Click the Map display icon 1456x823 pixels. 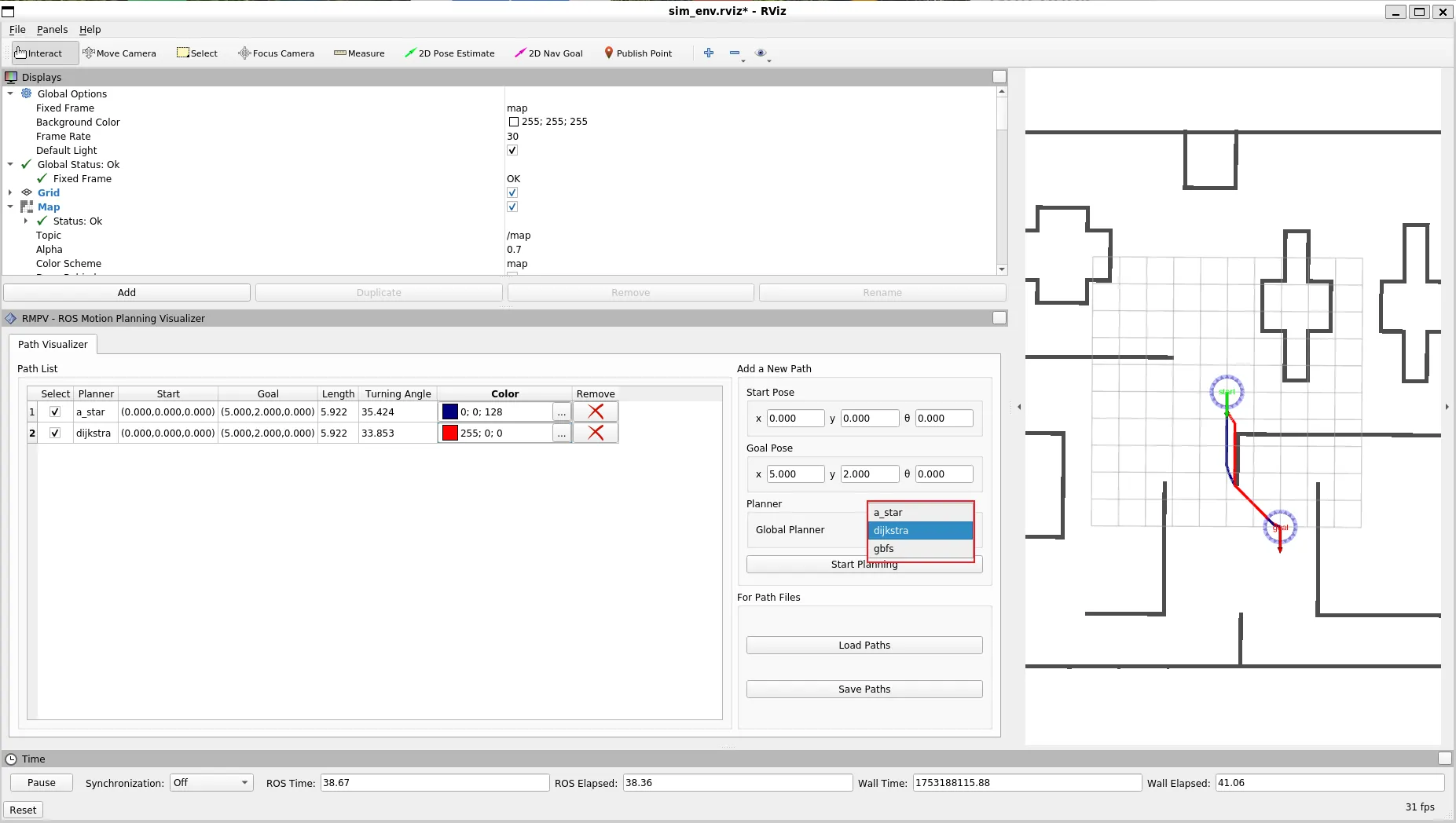click(x=27, y=207)
